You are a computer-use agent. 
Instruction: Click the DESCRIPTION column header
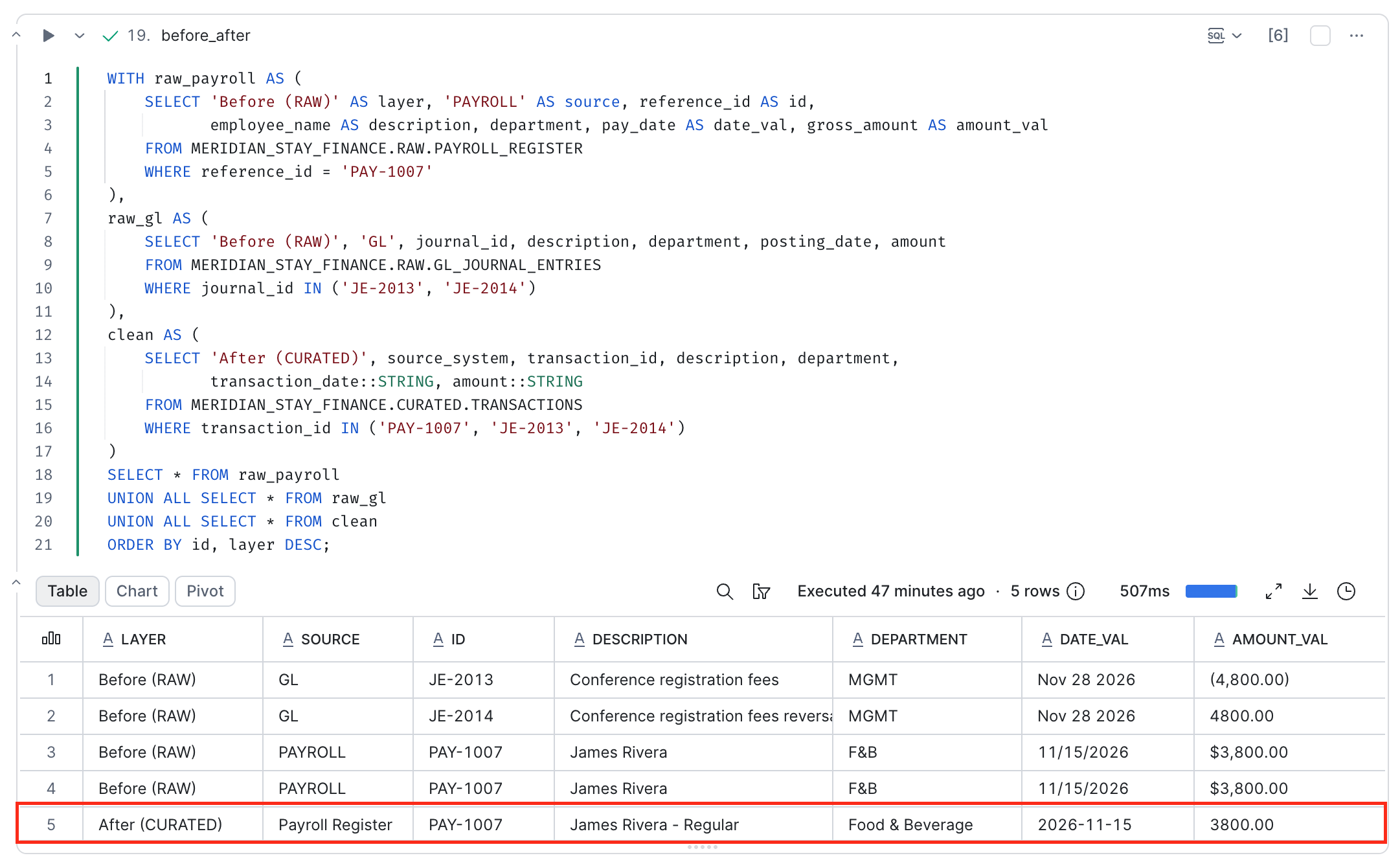694,639
